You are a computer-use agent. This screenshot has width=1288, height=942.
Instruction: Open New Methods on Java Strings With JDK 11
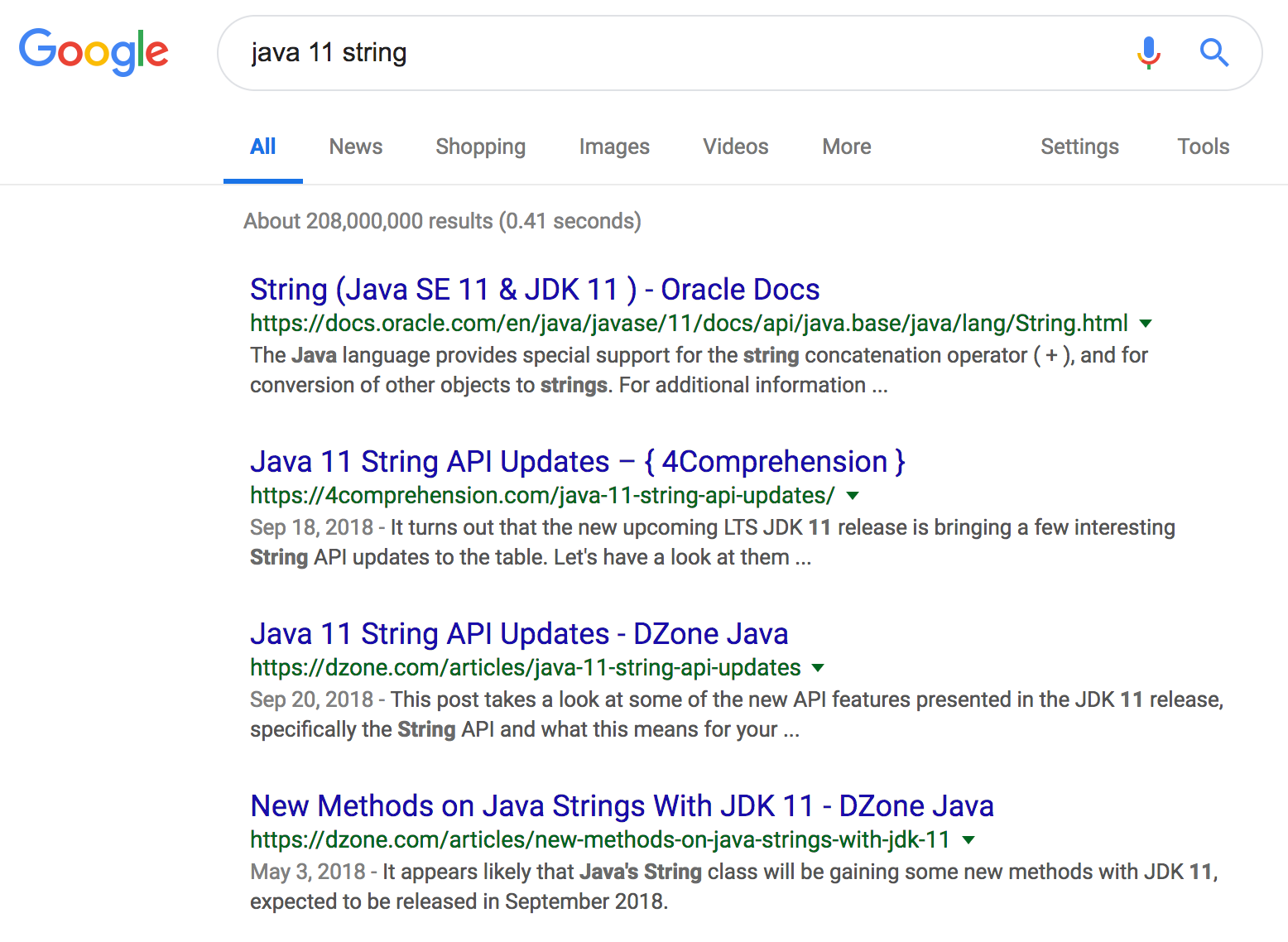pyautogui.click(x=622, y=805)
